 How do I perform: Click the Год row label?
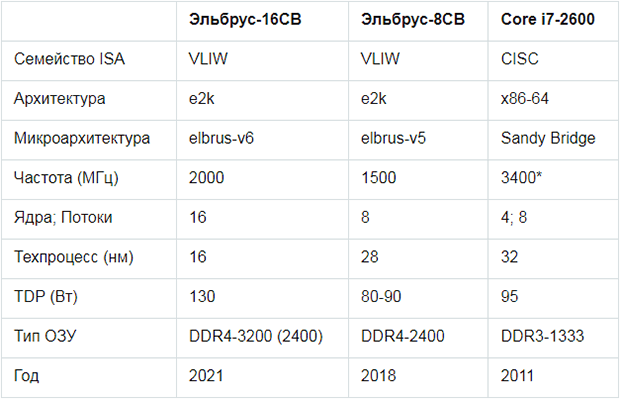pyautogui.click(x=26, y=376)
